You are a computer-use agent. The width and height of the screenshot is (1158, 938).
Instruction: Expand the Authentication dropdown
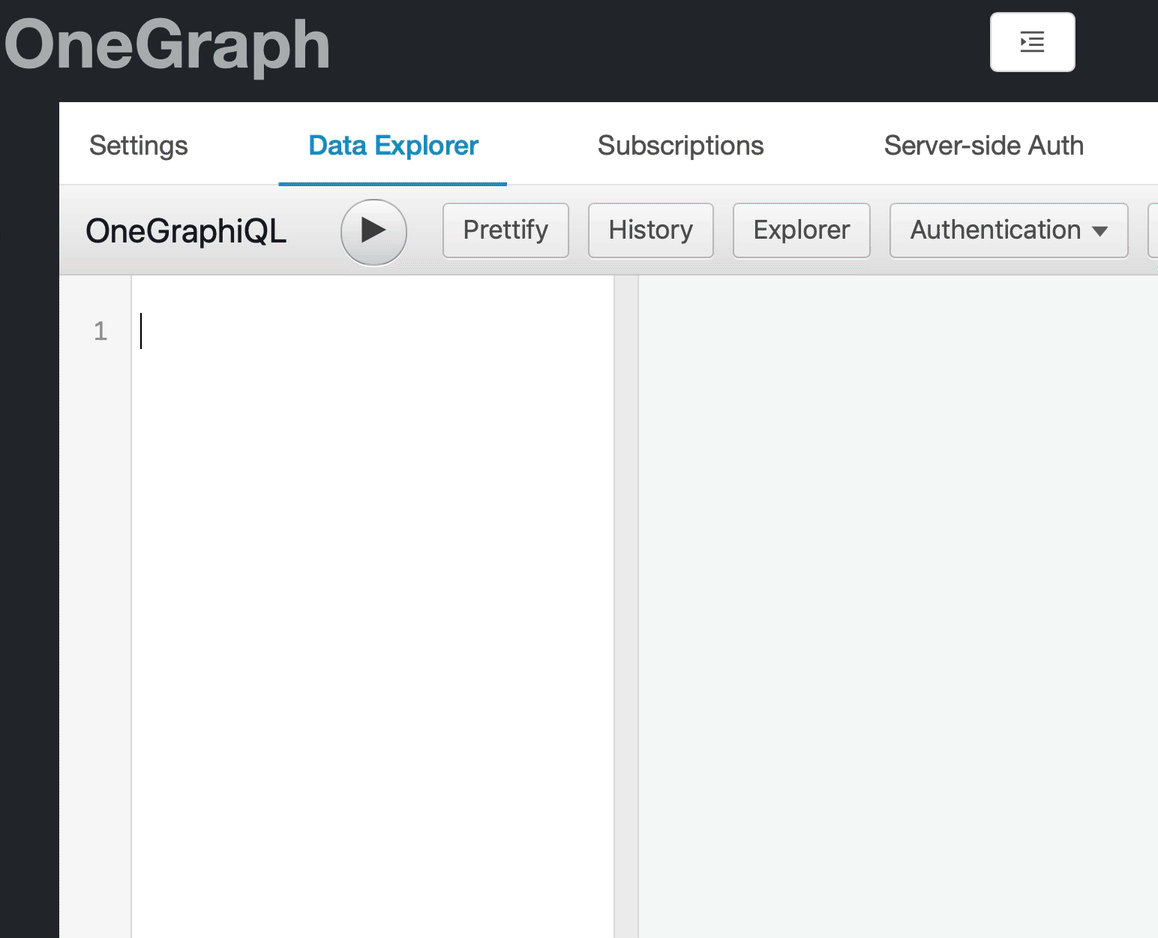(1008, 230)
